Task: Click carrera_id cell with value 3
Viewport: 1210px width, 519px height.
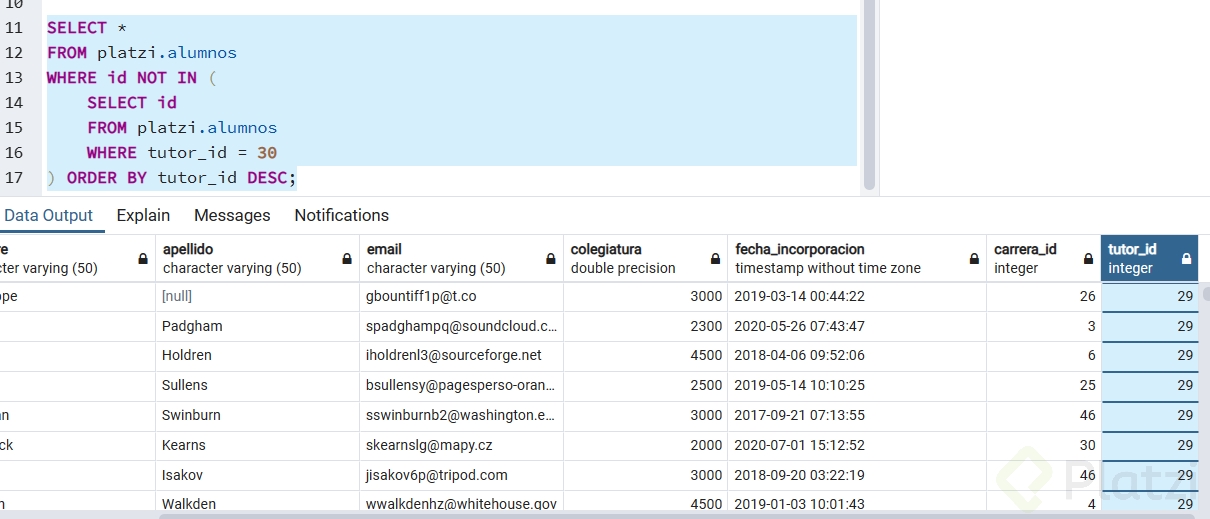Action: pyautogui.click(x=1044, y=326)
